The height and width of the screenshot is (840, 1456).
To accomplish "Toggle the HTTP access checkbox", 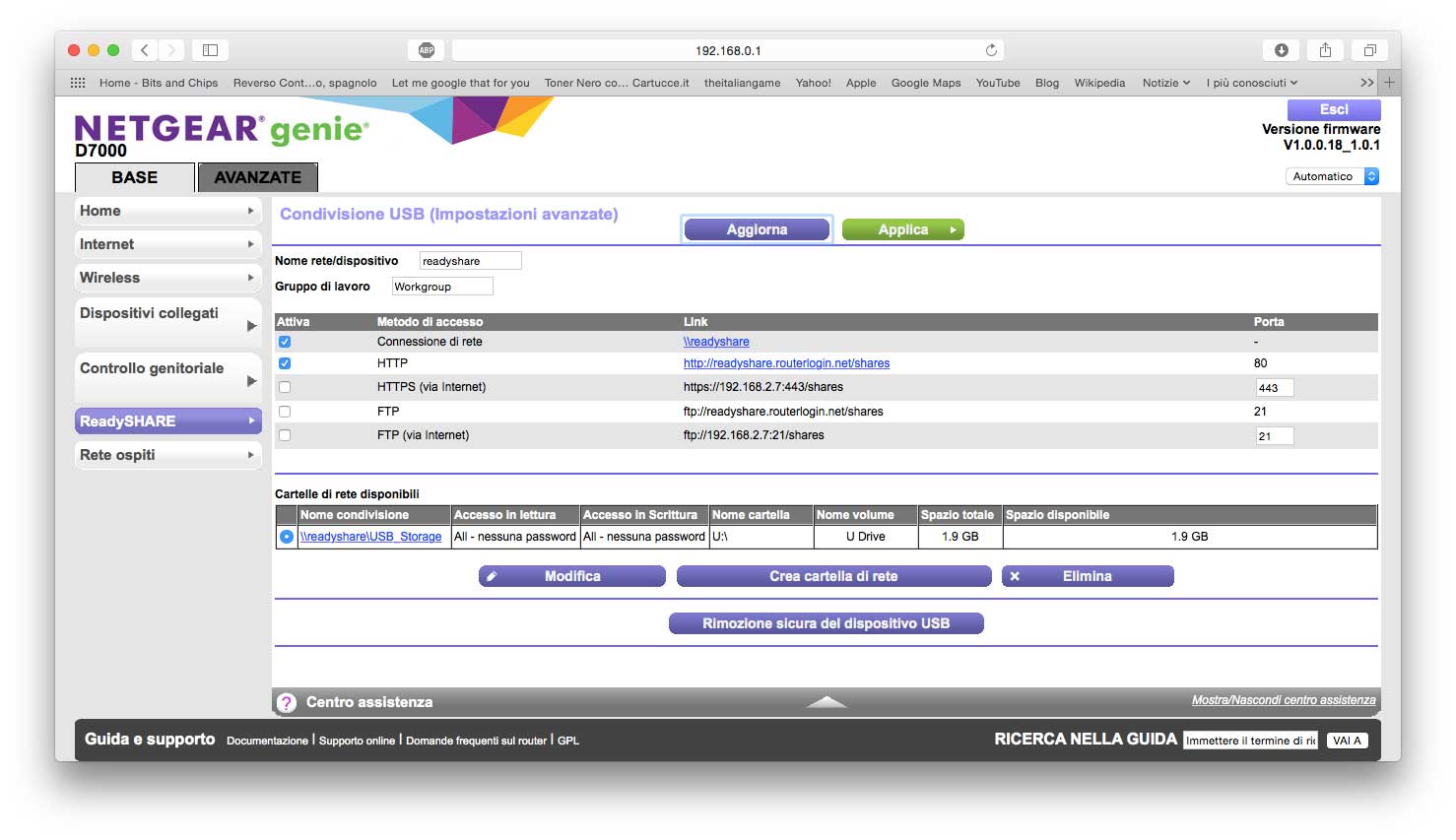I will [x=285, y=363].
